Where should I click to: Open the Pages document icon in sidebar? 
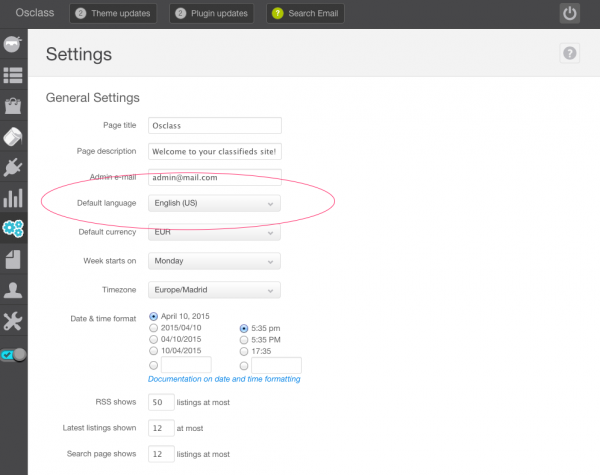pyautogui.click(x=13, y=260)
